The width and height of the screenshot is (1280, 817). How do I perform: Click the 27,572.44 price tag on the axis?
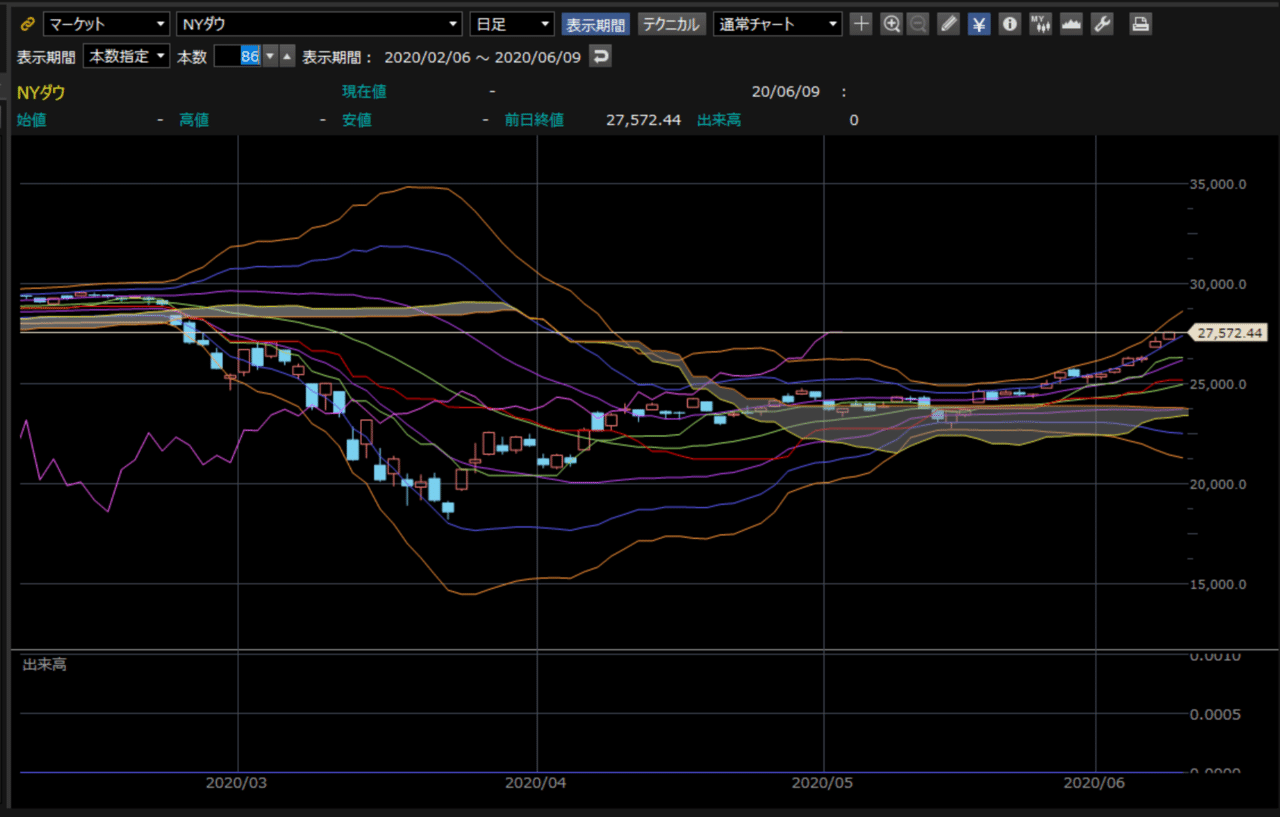tap(1229, 333)
